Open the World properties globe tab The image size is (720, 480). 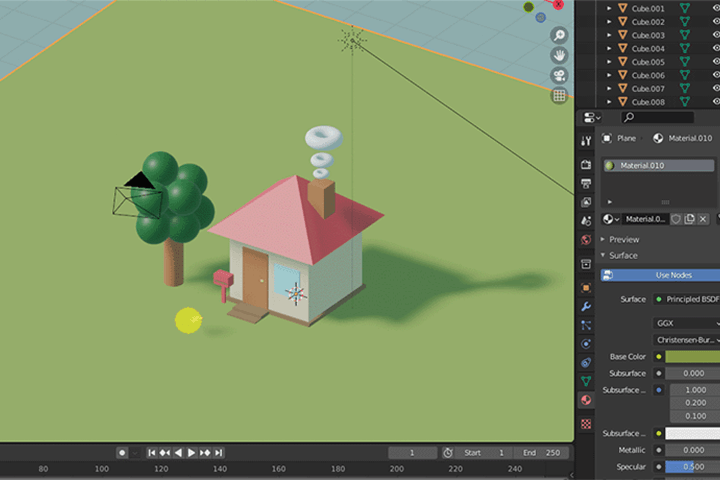(x=586, y=239)
